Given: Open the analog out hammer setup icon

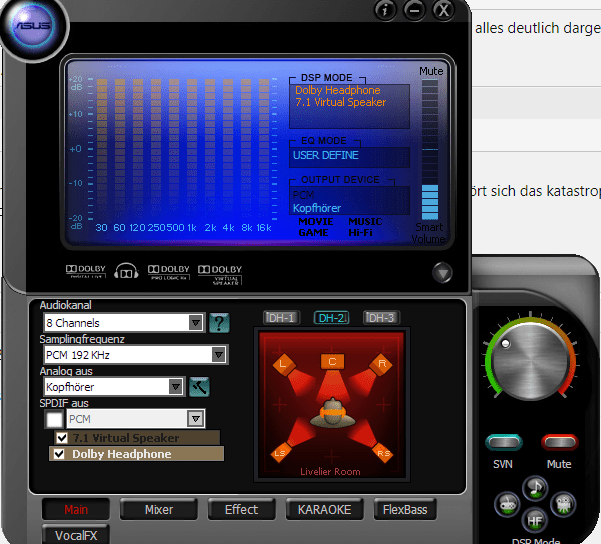Looking at the screenshot, I should 199,386.
